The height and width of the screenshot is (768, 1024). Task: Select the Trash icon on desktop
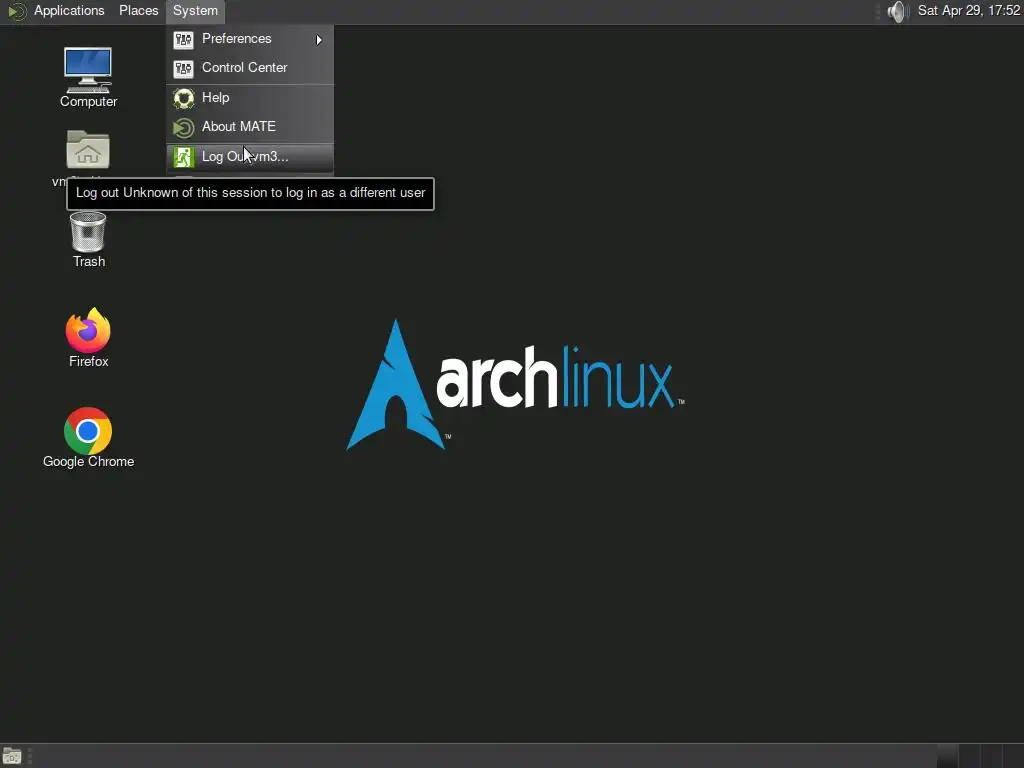pos(88,240)
